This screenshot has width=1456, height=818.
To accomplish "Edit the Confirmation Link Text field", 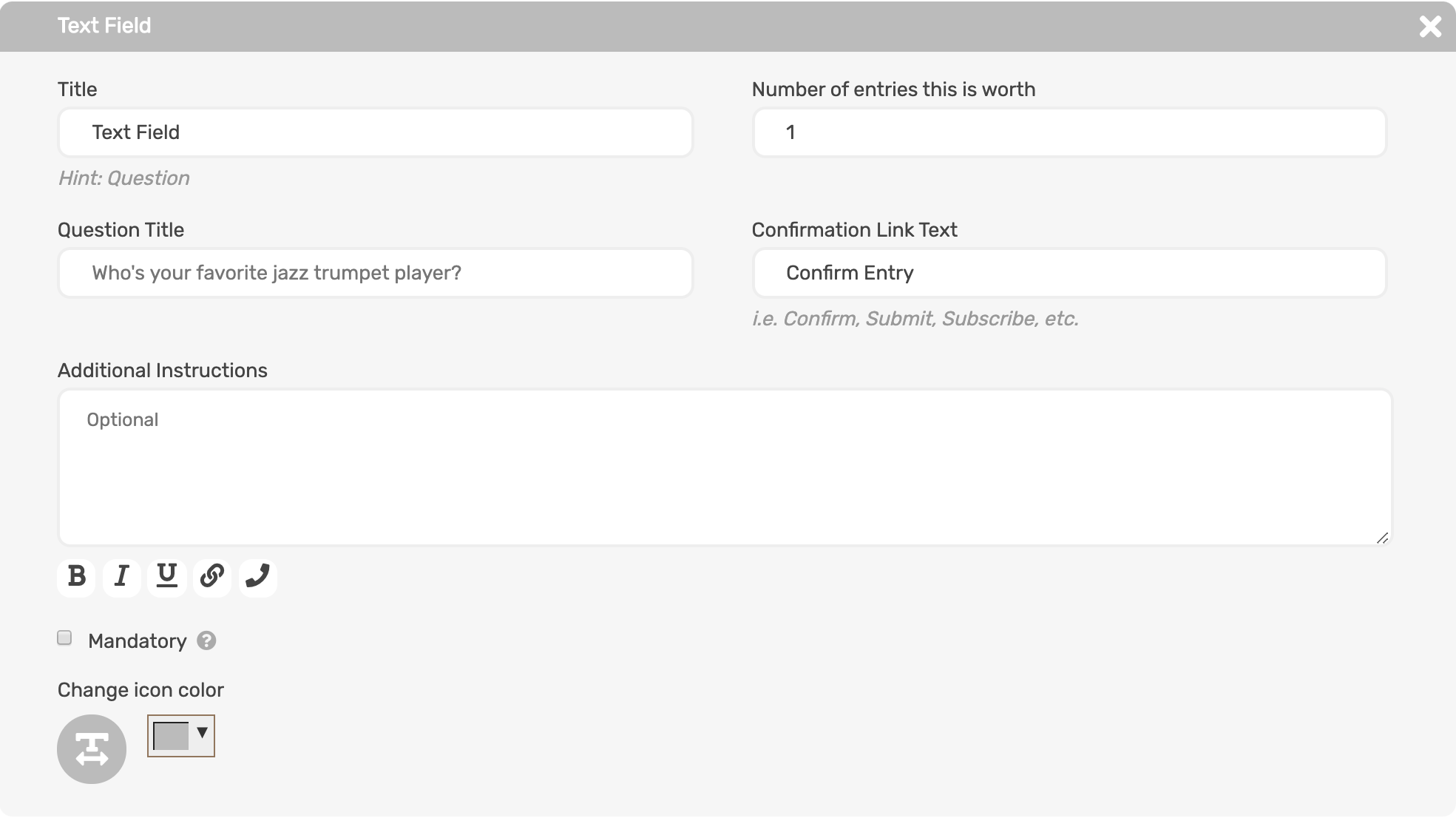I will 1069,274.
